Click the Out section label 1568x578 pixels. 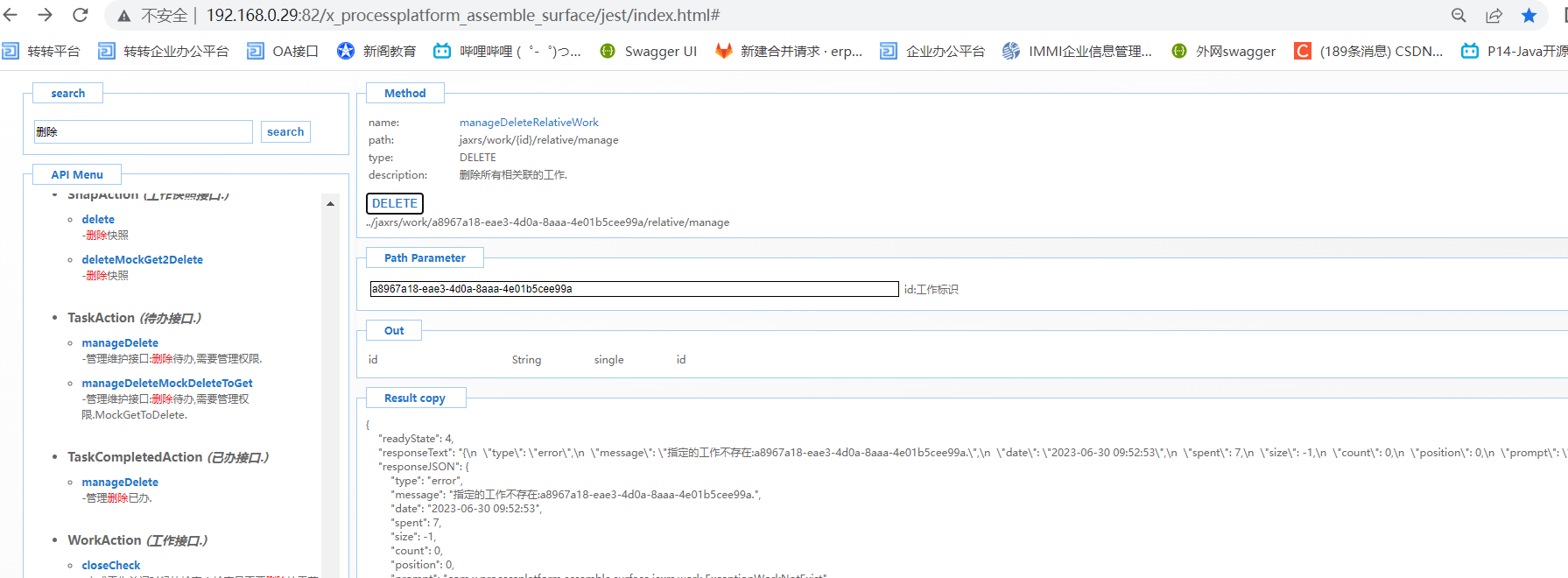394,330
